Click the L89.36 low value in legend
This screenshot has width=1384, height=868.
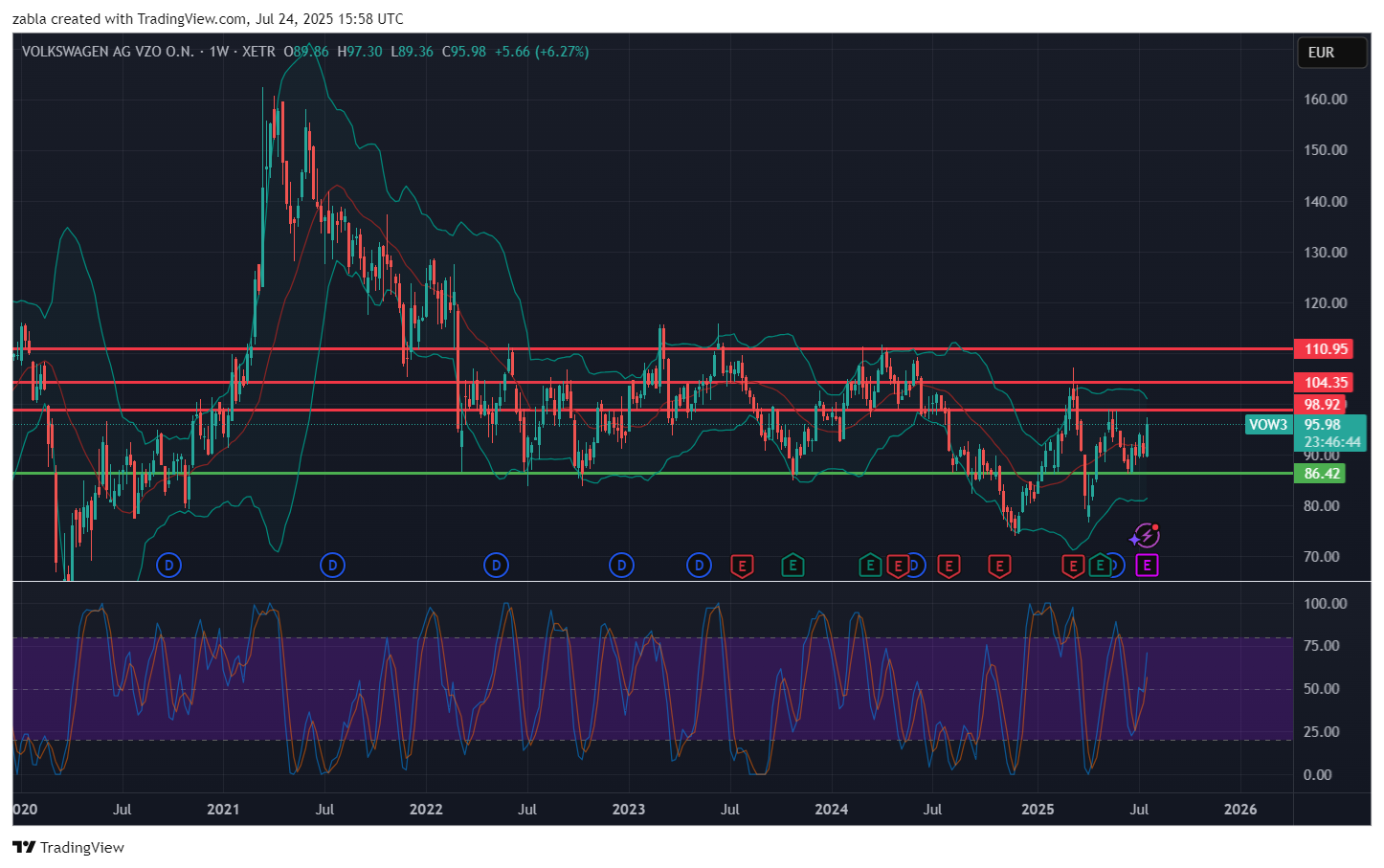point(413,52)
